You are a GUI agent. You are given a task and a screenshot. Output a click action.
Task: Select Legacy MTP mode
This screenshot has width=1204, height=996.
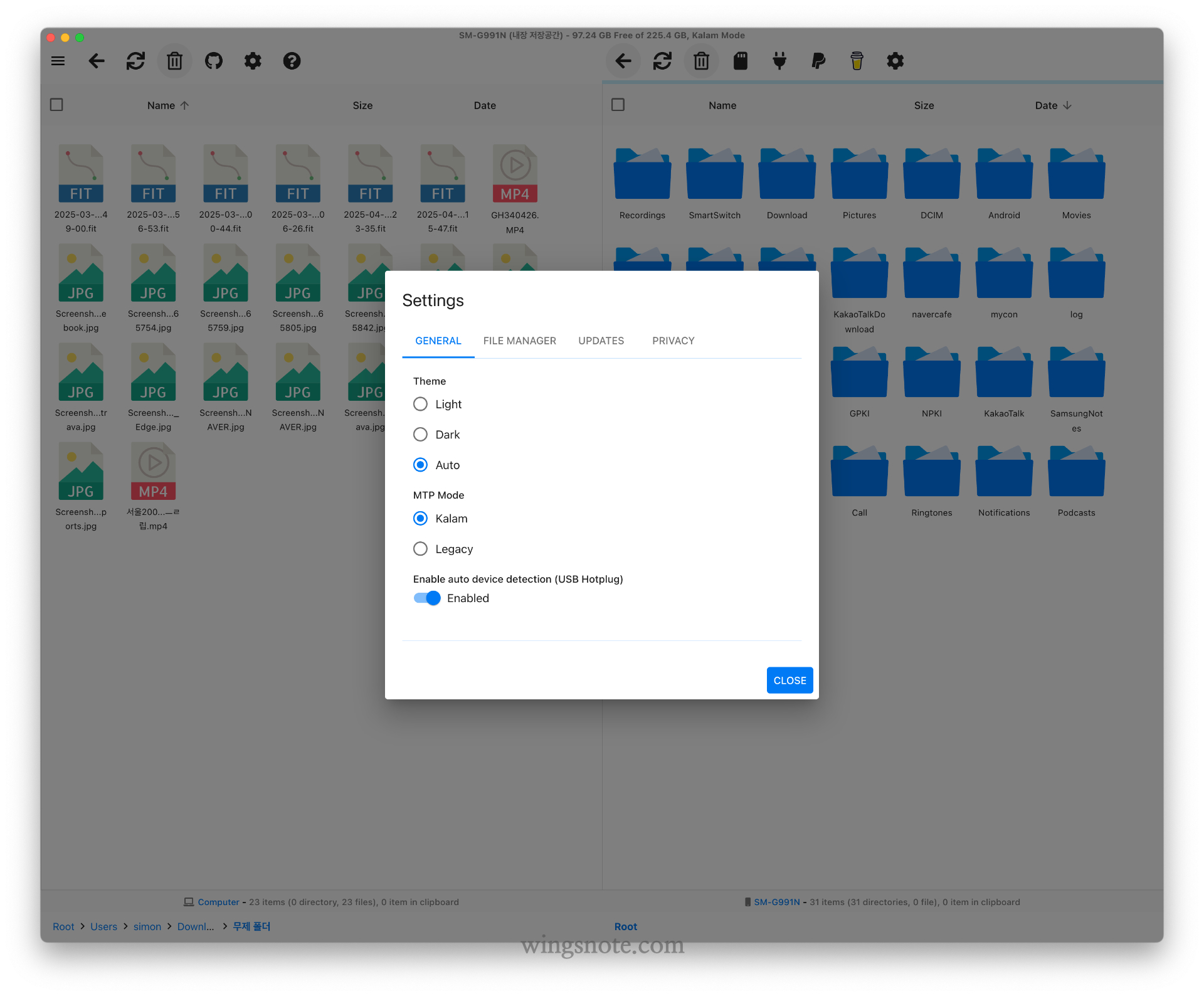421,549
